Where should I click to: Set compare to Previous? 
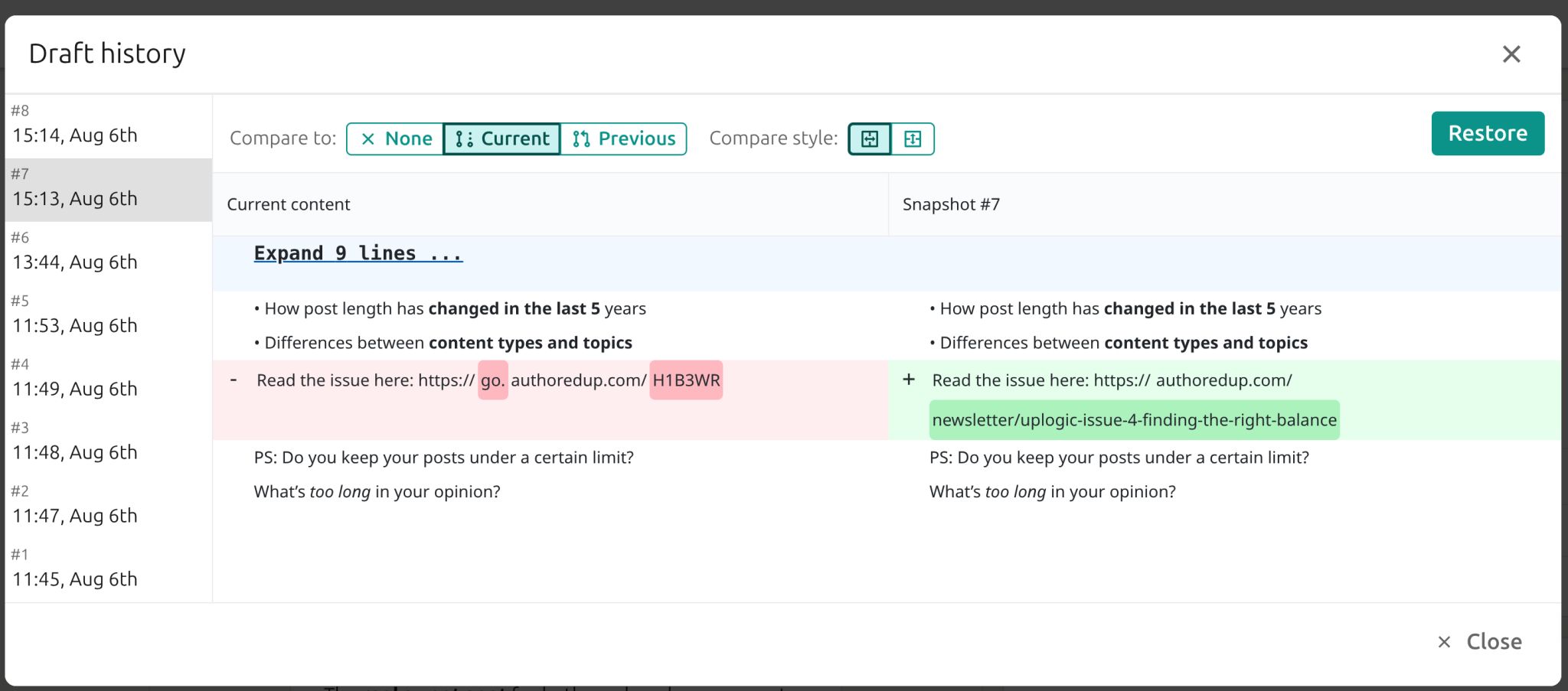623,139
